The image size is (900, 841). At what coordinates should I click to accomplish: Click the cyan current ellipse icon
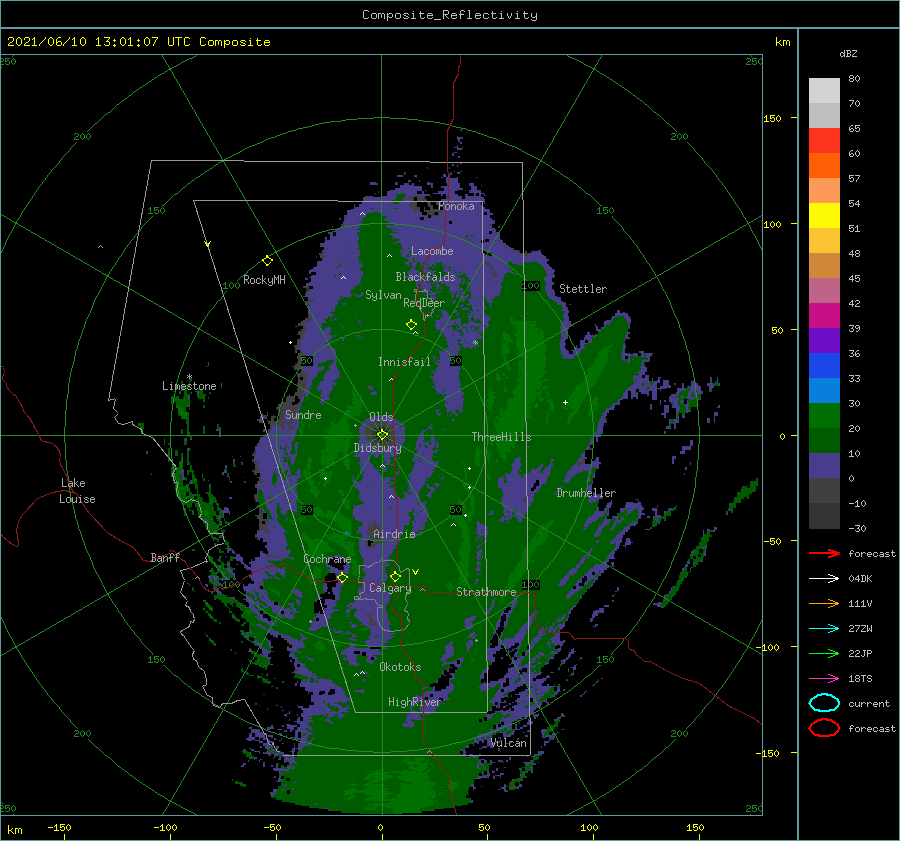[x=824, y=703]
